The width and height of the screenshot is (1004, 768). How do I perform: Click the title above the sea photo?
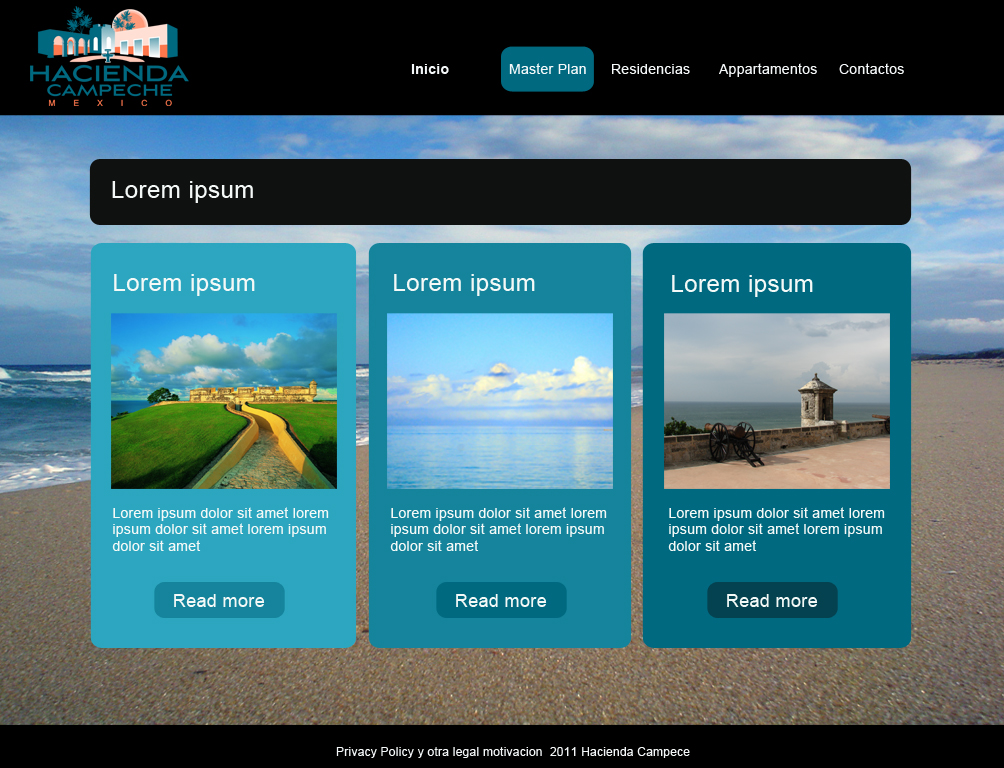tap(464, 283)
